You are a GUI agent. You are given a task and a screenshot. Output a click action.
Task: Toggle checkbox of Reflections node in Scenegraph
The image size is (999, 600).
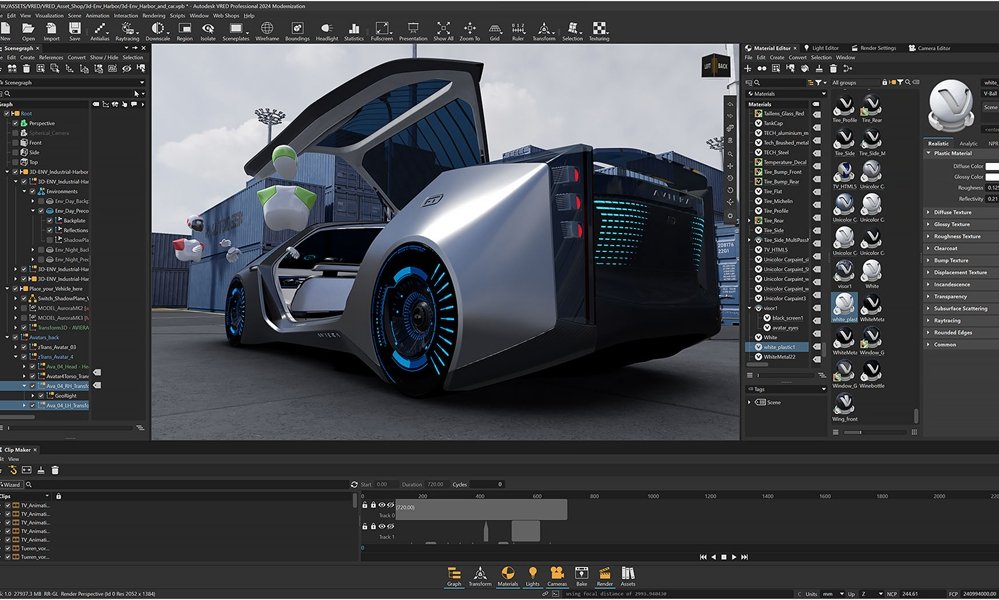50,230
